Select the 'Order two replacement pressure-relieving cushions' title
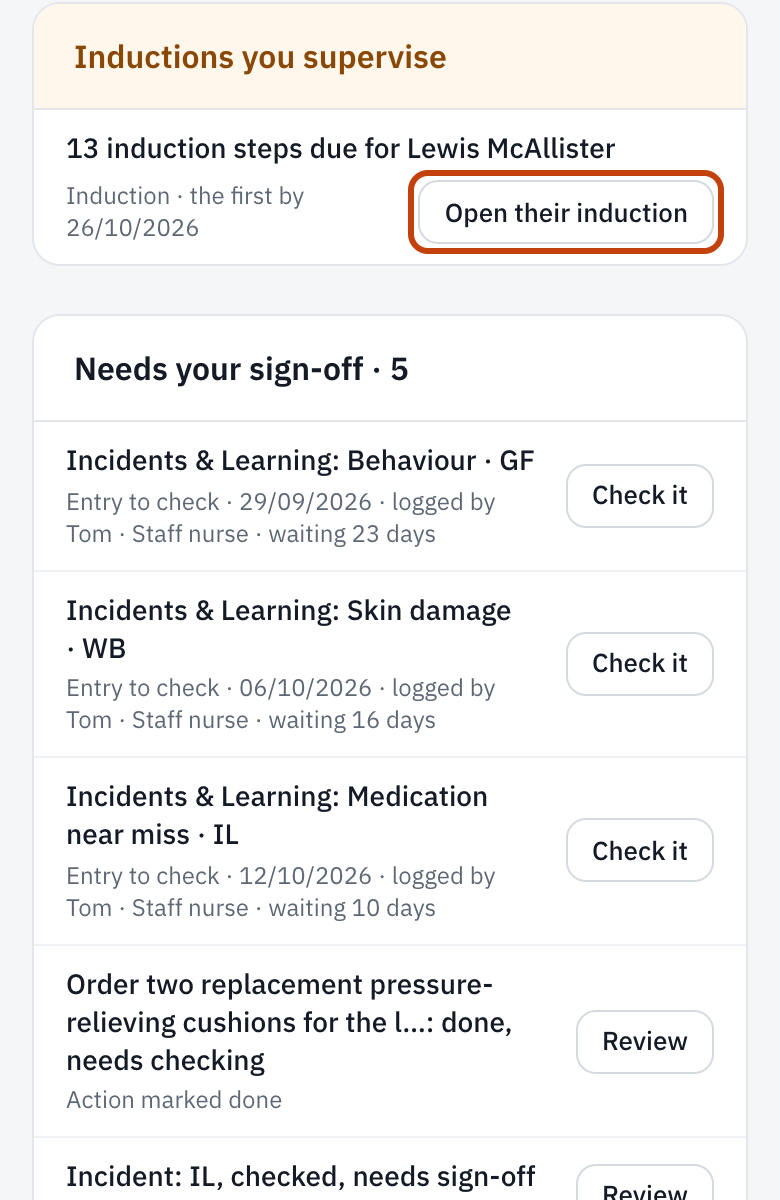The width and height of the screenshot is (780, 1200). pos(280,1022)
